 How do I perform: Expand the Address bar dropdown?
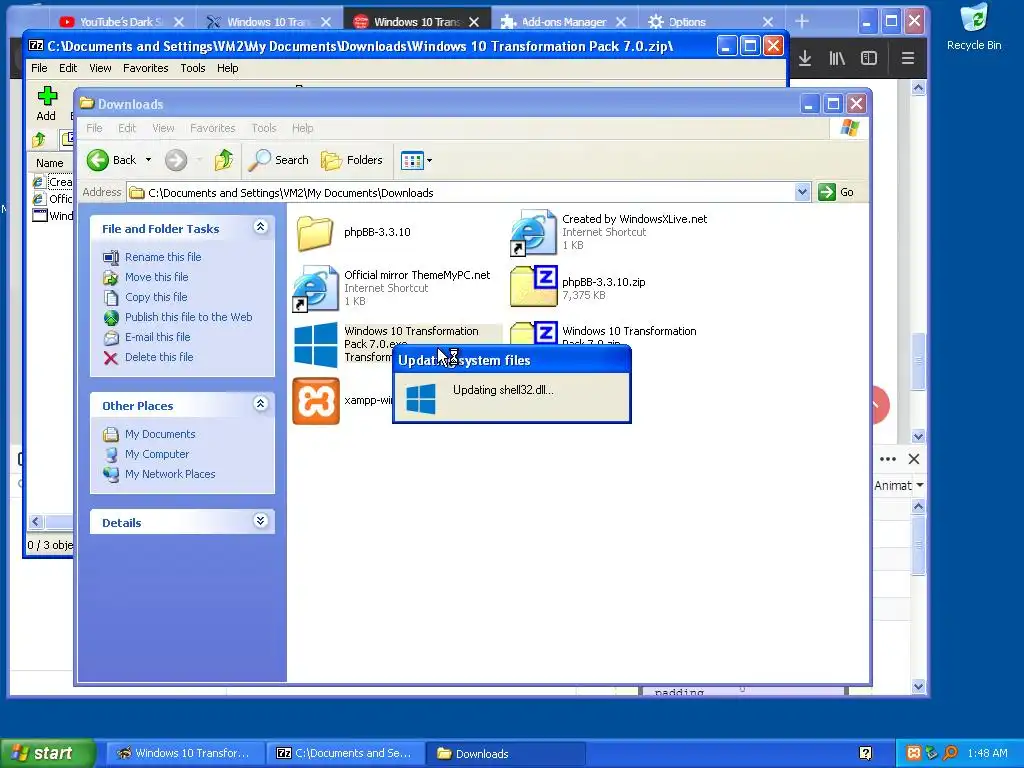click(803, 192)
